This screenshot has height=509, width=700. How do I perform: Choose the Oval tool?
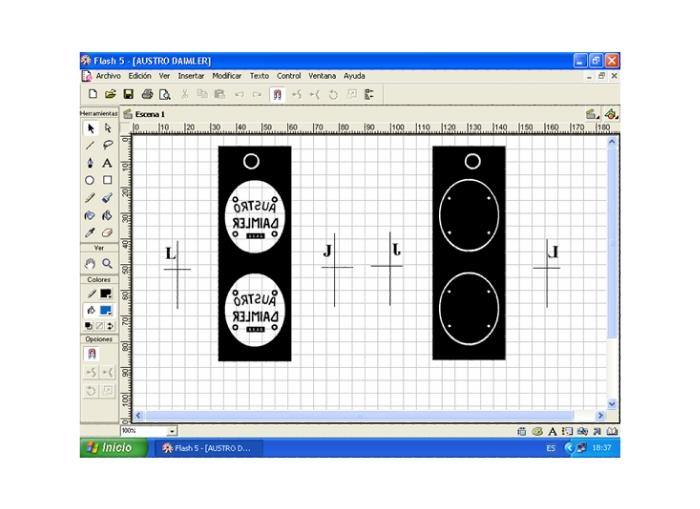tap(90, 180)
